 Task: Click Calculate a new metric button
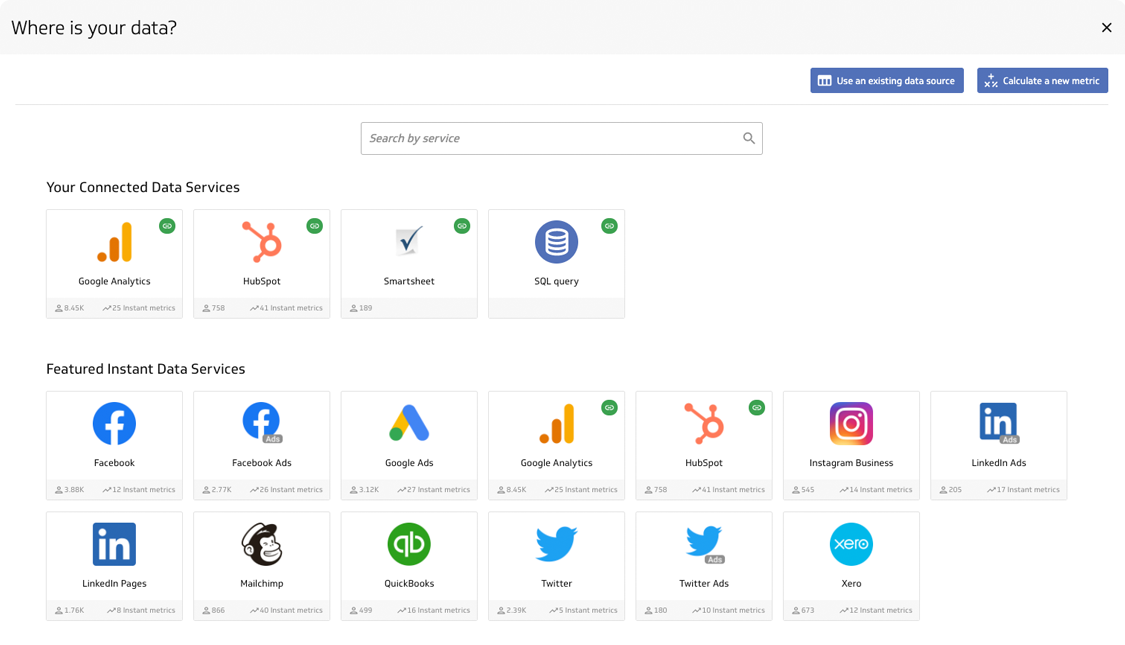pos(1042,80)
